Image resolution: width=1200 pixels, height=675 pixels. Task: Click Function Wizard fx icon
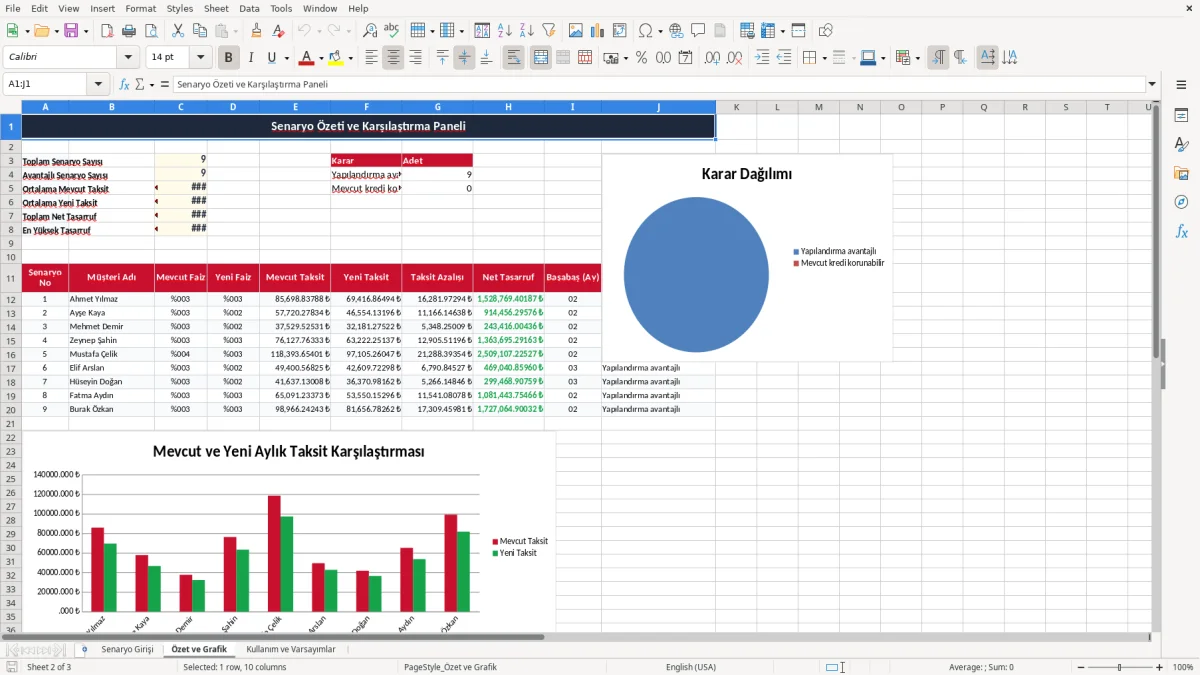pos(125,85)
